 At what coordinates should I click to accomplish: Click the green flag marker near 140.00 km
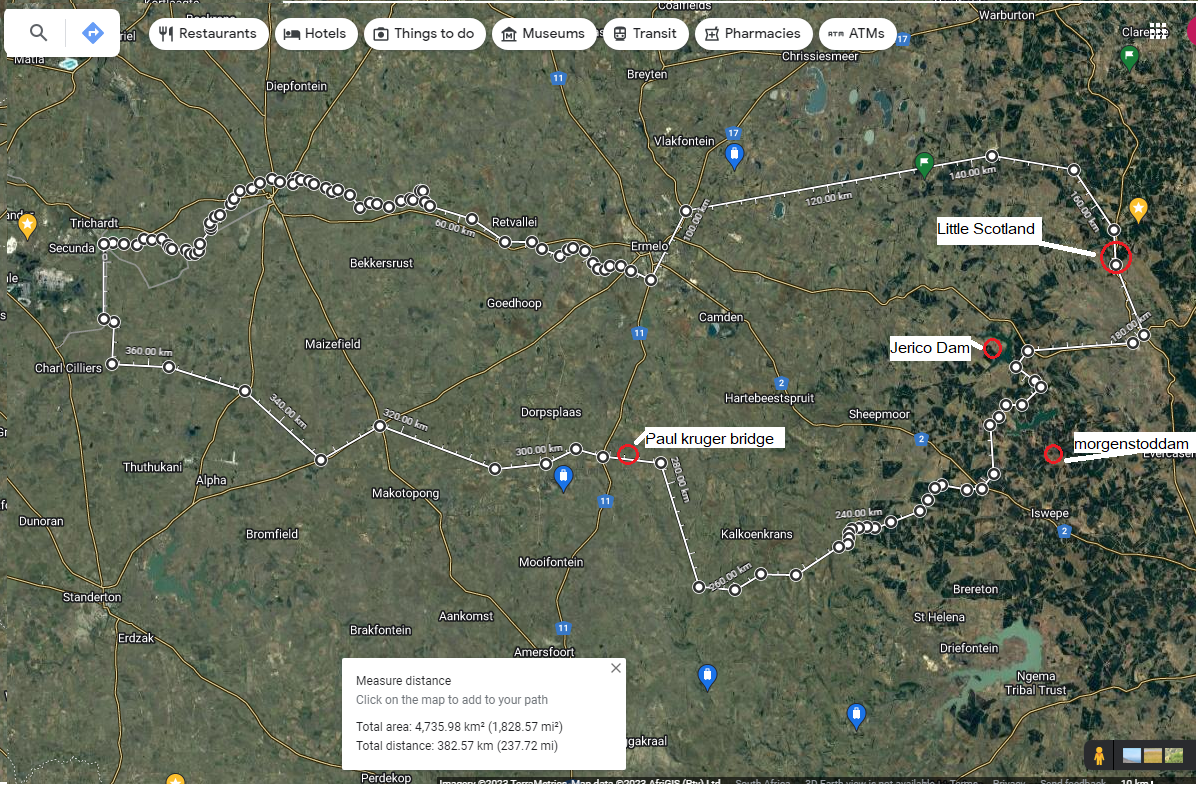coord(924,165)
